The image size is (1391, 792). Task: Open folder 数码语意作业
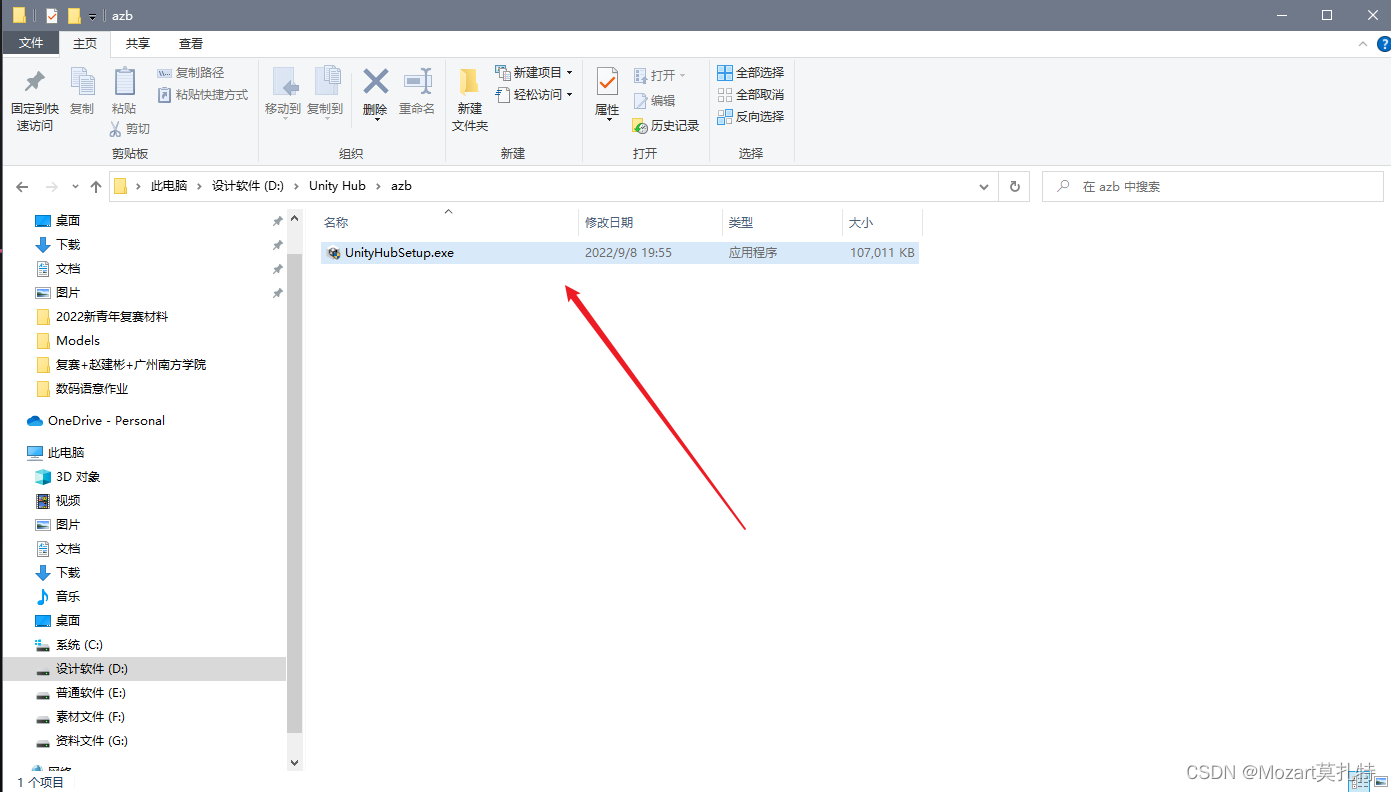(x=92, y=389)
